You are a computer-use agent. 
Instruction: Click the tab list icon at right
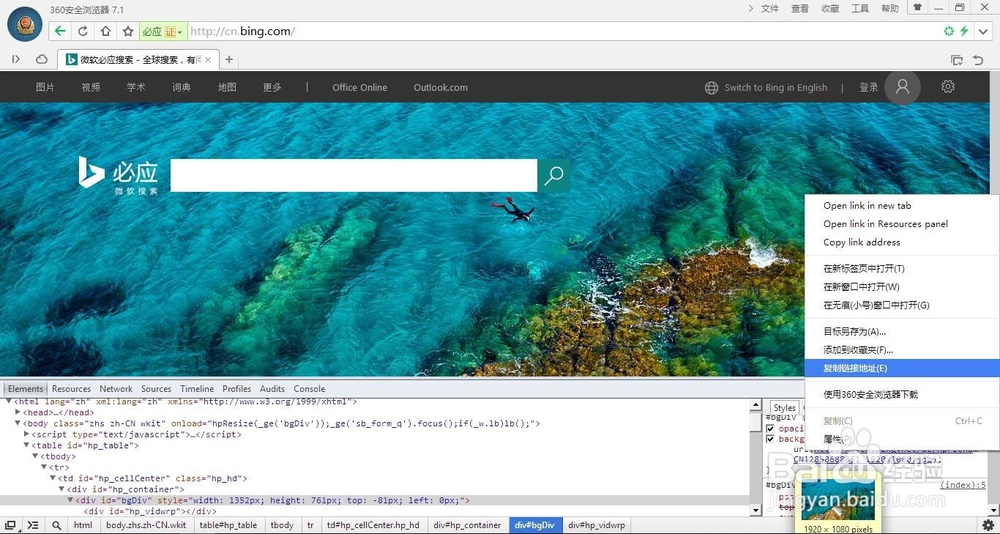957,60
